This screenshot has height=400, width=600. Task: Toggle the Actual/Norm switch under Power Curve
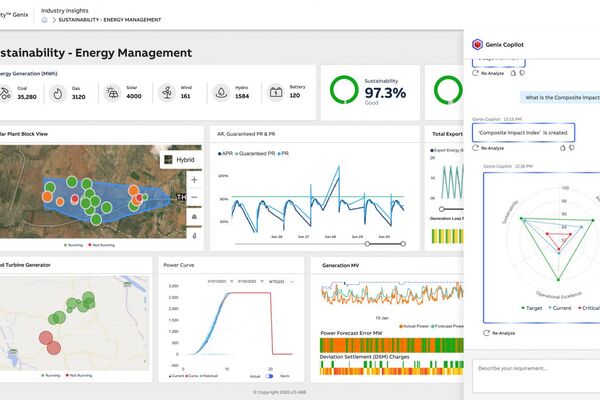click(267, 376)
